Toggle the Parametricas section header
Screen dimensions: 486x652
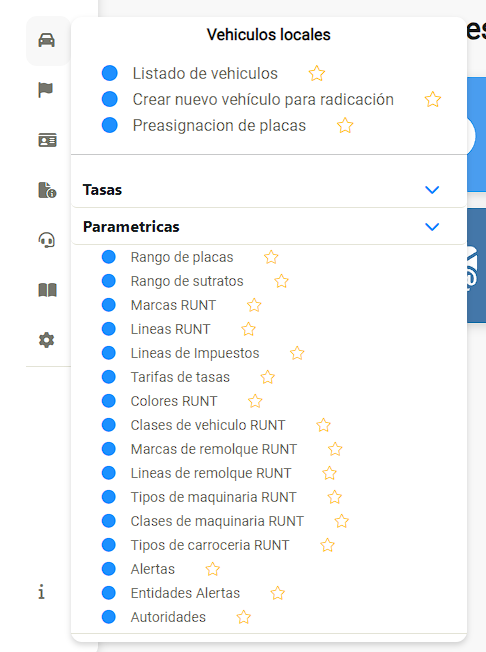click(269, 227)
